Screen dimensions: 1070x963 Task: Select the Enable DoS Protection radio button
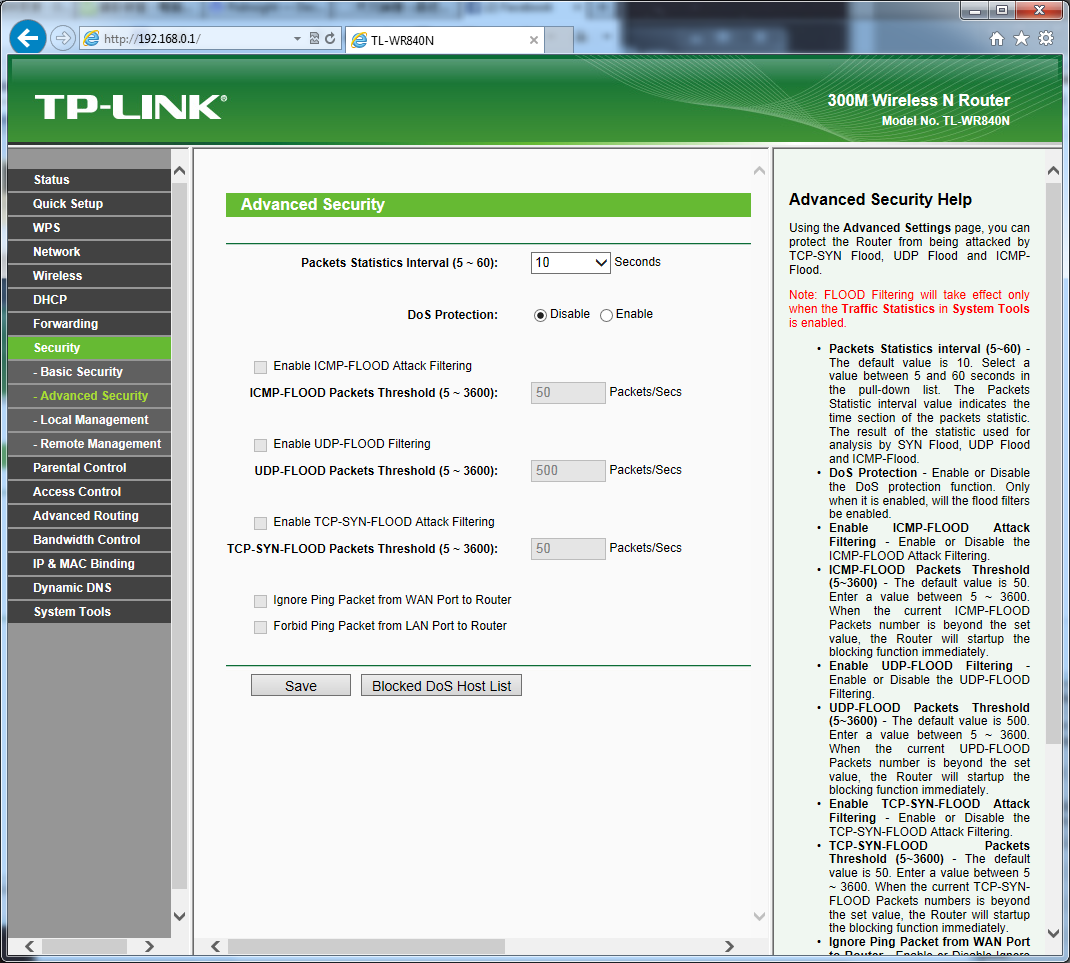pos(606,315)
